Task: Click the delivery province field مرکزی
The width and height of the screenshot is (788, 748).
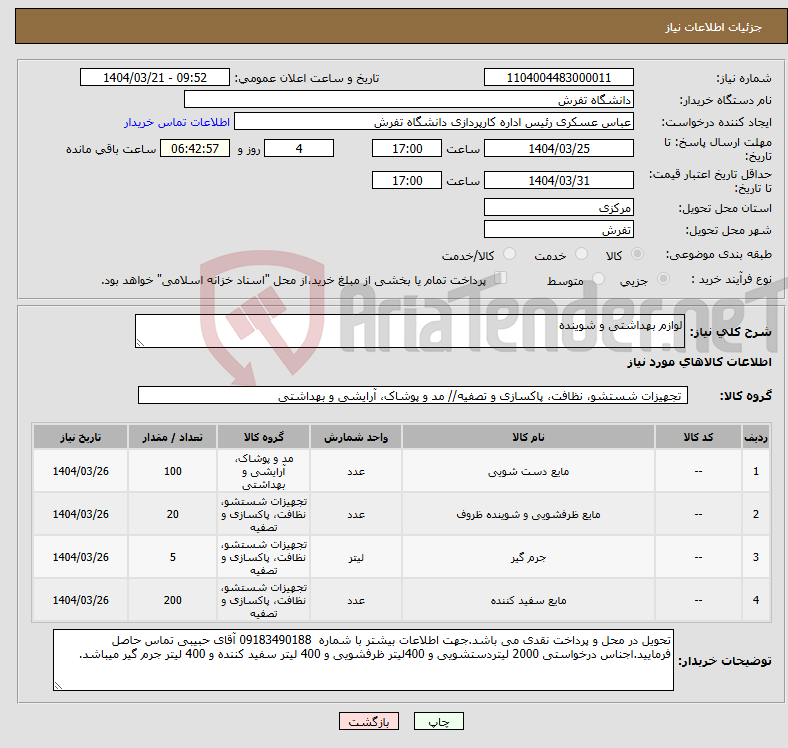Action: pyautogui.click(x=558, y=207)
